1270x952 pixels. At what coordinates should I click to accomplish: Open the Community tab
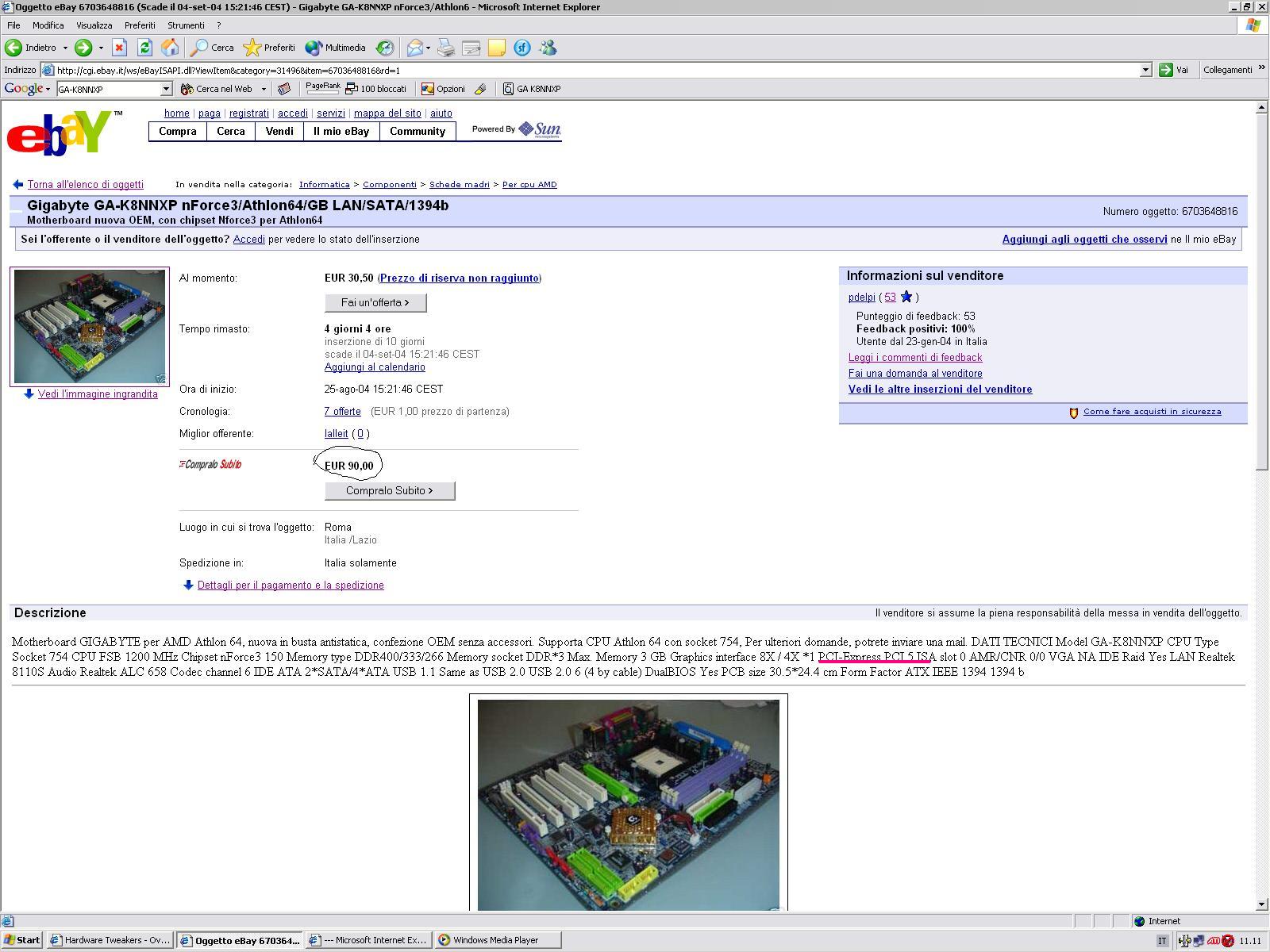click(x=418, y=132)
